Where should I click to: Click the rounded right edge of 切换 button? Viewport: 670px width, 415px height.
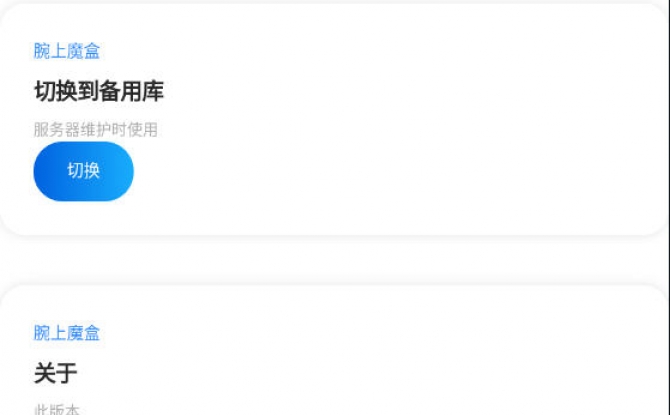click(x=125, y=171)
